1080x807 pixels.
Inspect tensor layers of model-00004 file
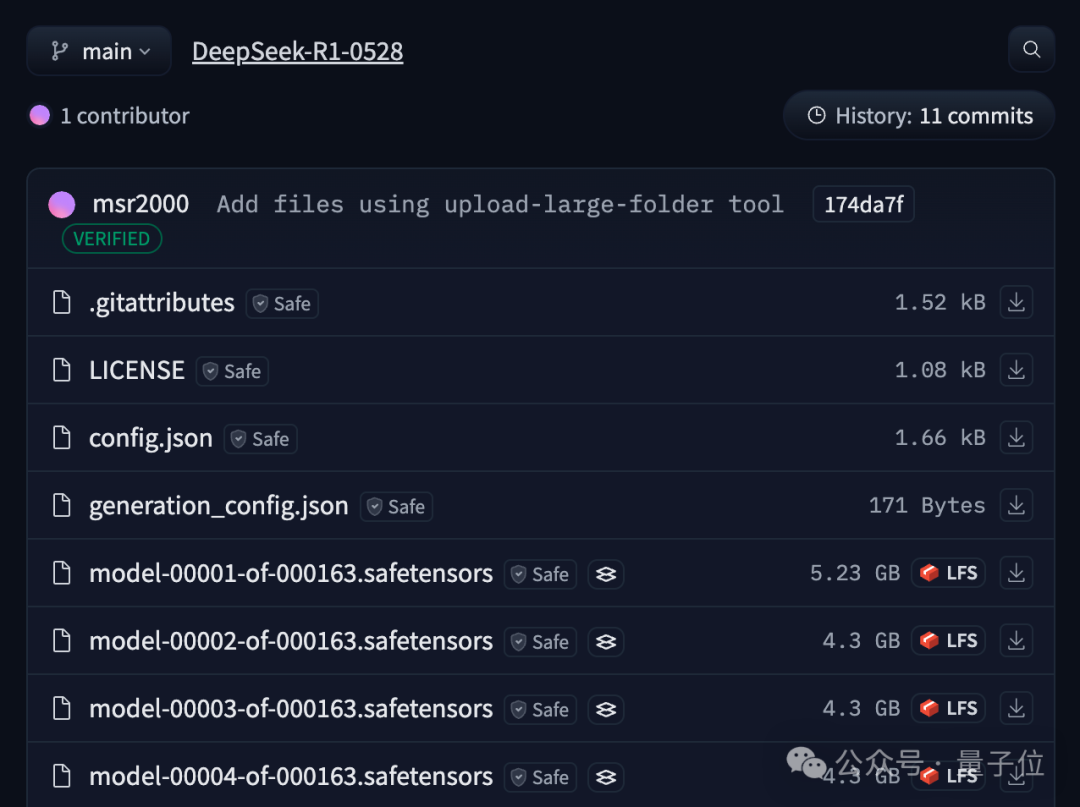606,777
